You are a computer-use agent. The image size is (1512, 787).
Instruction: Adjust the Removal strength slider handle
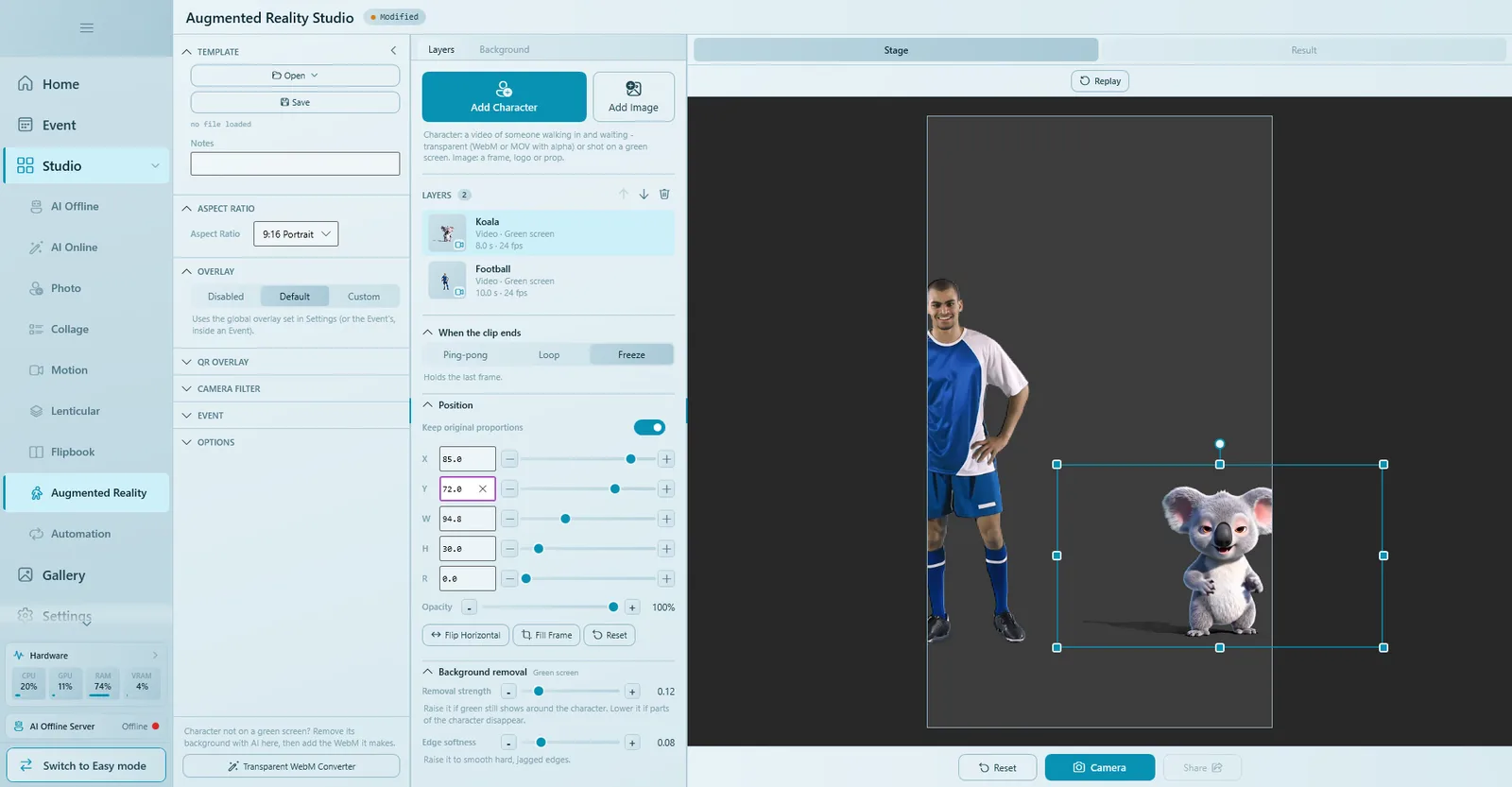539,692
